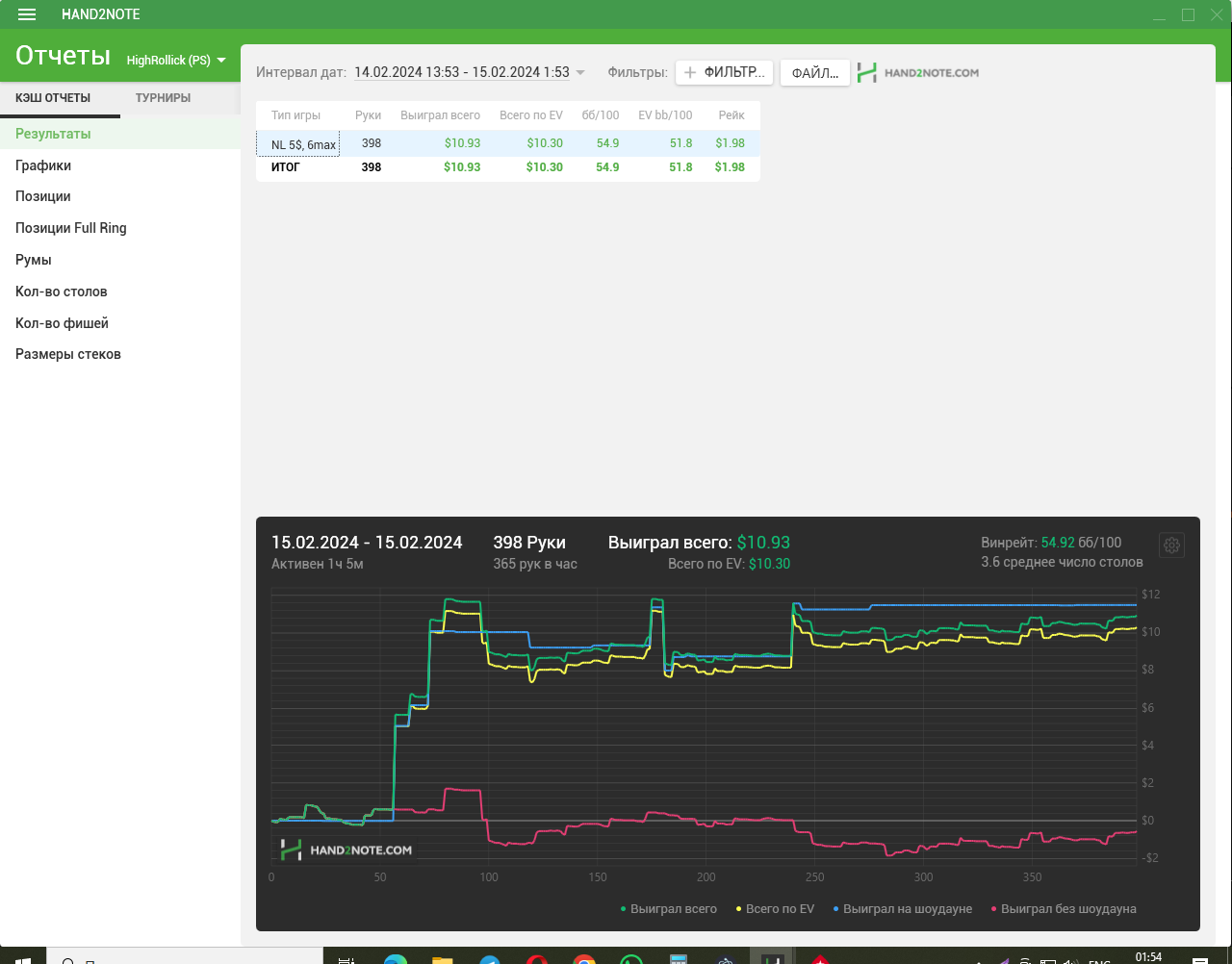Screen dimensions: 1232x964
Task: Click the 15.02.2024 - 15.02.2024 chart title
Action: point(367,543)
